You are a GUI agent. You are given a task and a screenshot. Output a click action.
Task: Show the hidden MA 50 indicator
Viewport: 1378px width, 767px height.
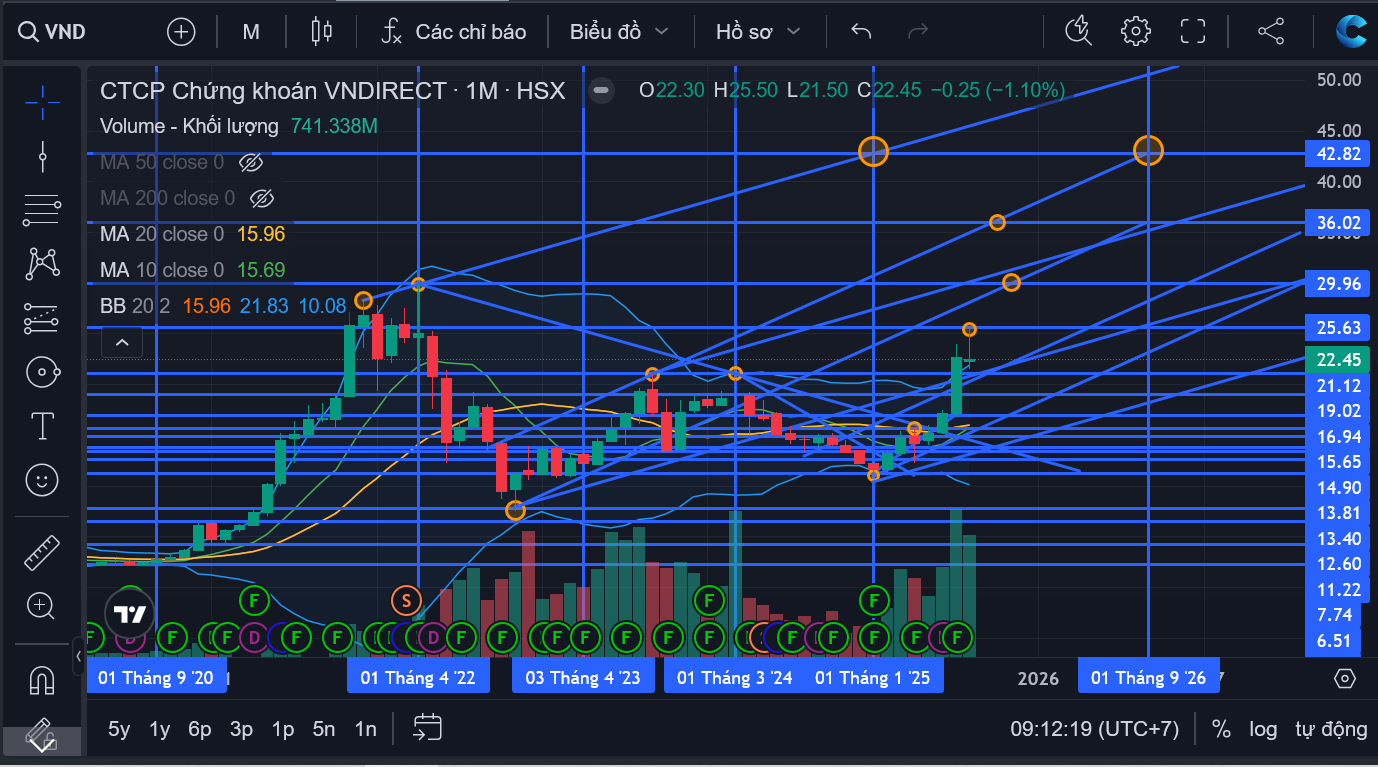(x=251, y=162)
